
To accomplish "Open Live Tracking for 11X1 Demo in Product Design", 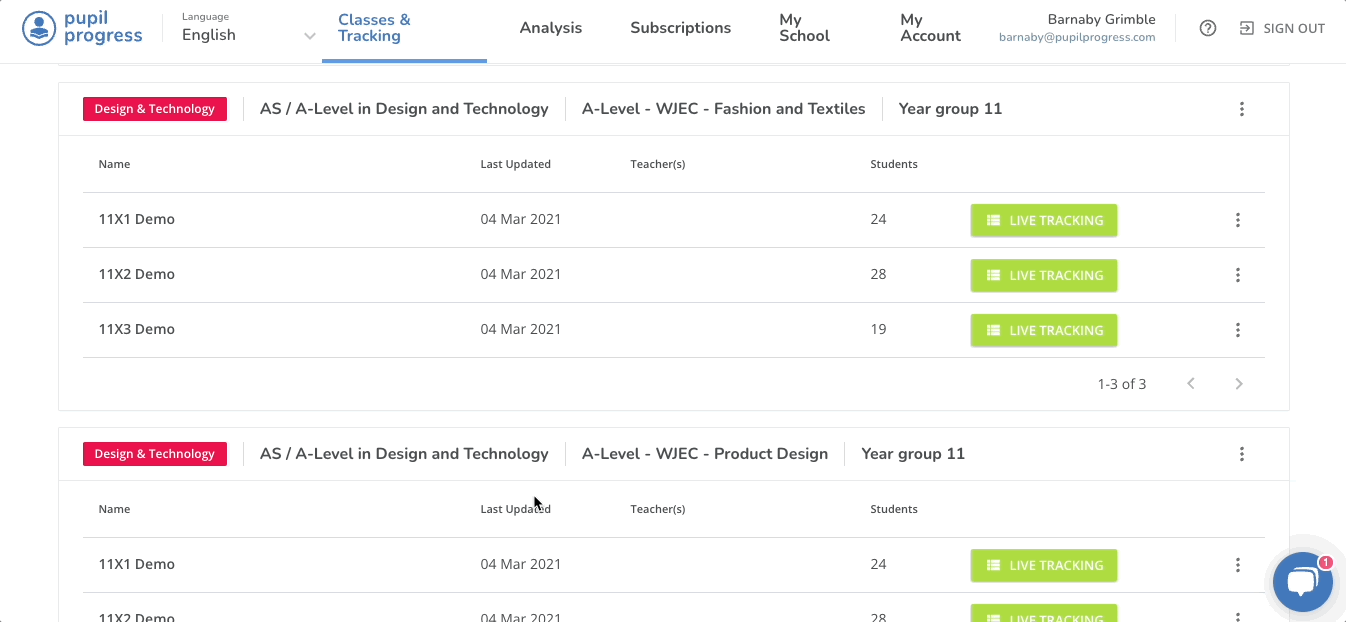I will point(1043,565).
